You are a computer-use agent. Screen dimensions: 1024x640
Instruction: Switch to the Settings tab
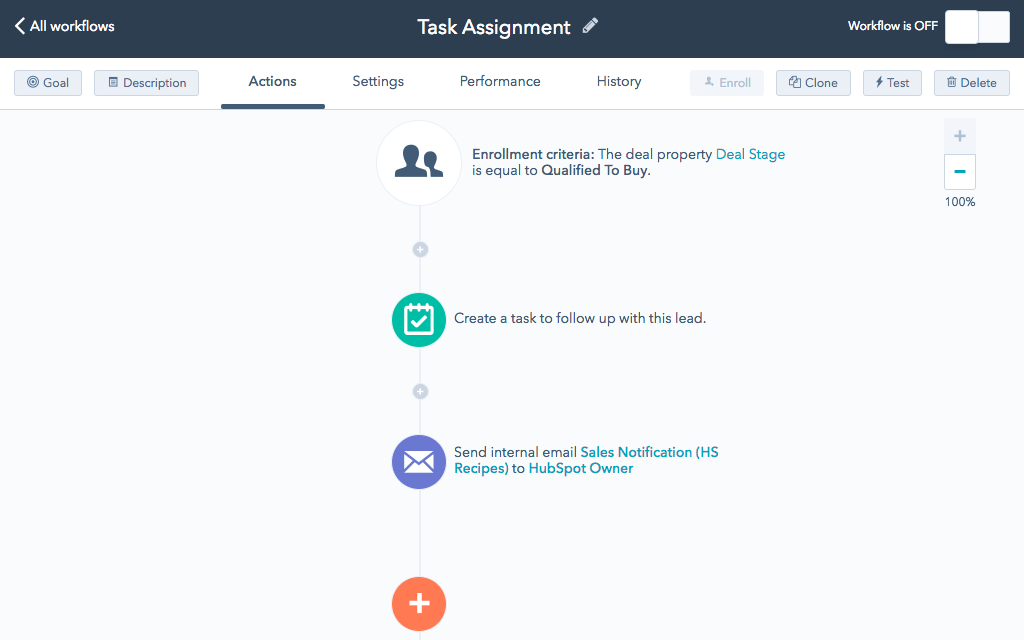[x=377, y=81]
